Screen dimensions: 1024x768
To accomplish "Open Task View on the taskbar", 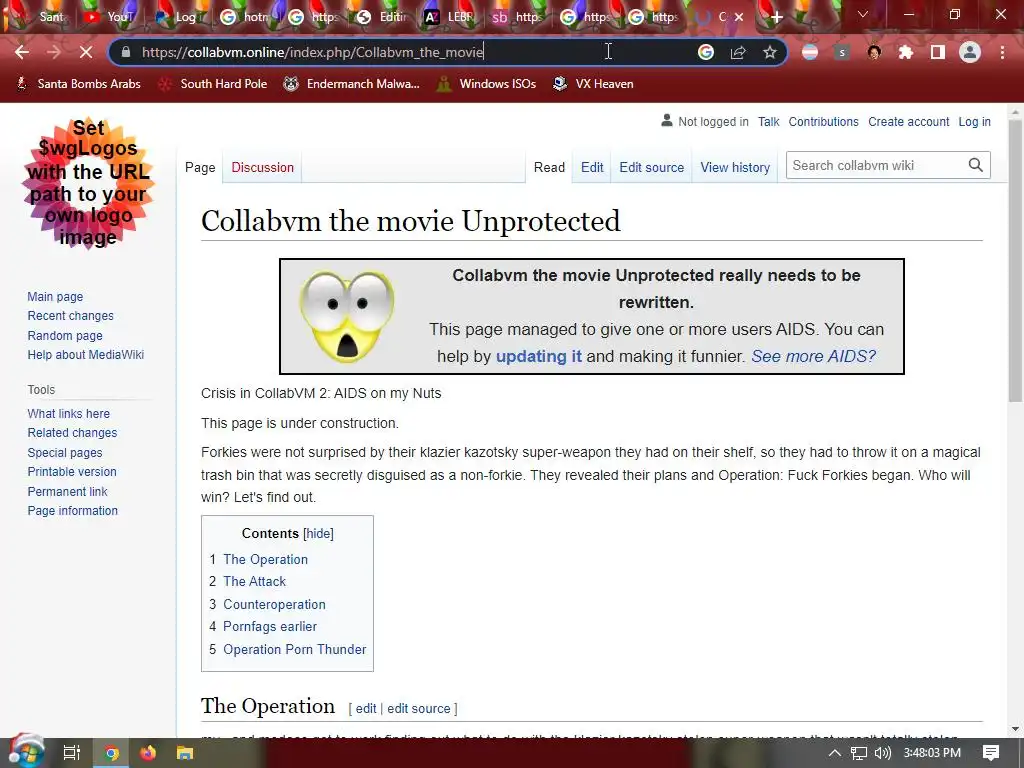I will pyautogui.click(x=72, y=753).
